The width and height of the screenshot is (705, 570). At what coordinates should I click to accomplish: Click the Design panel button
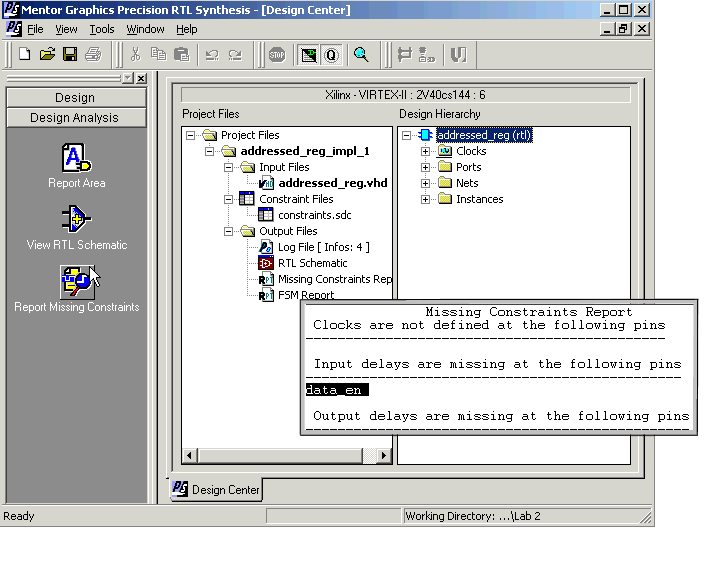coord(76,98)
